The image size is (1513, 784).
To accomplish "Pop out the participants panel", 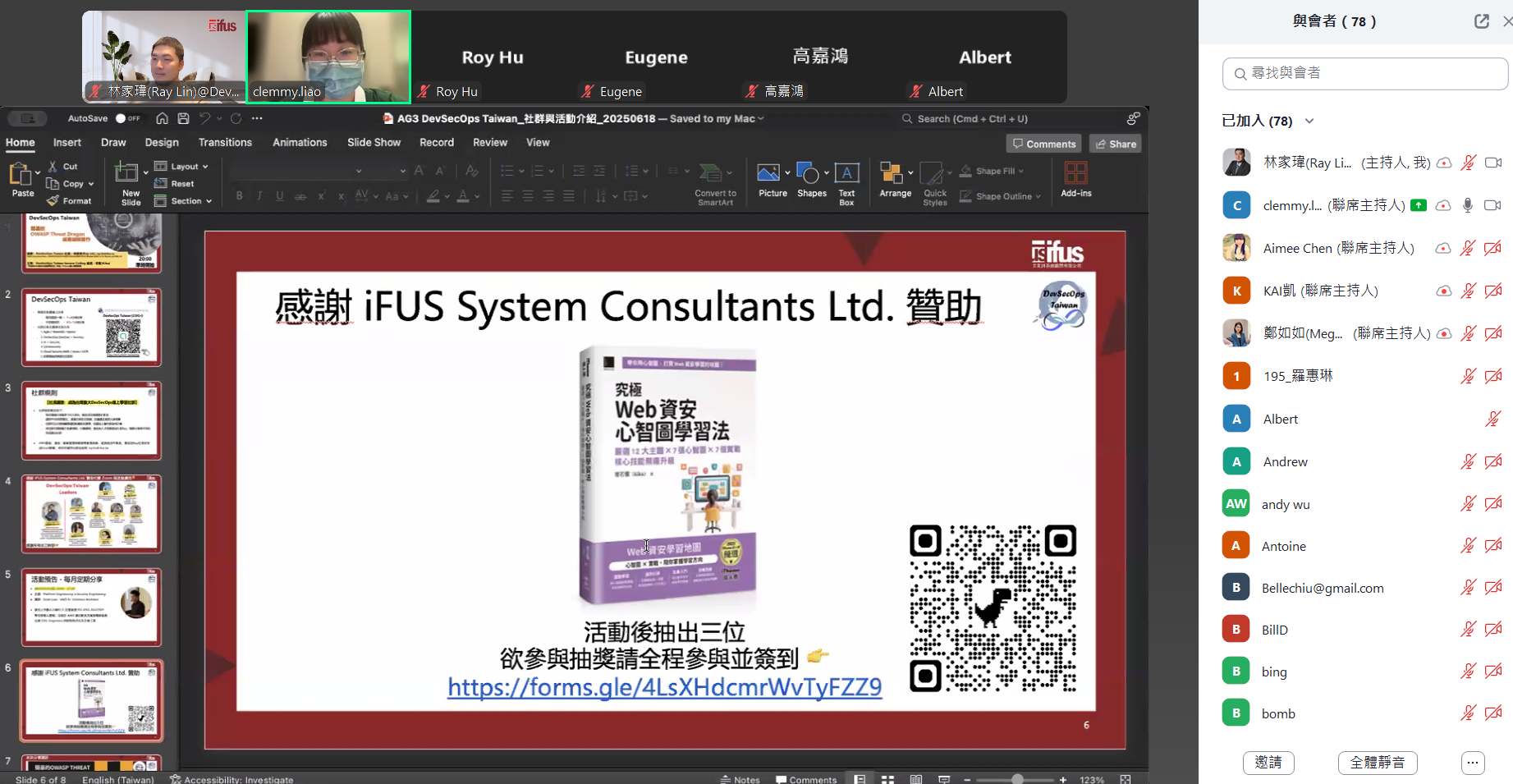I will (x=1481, y=21).
